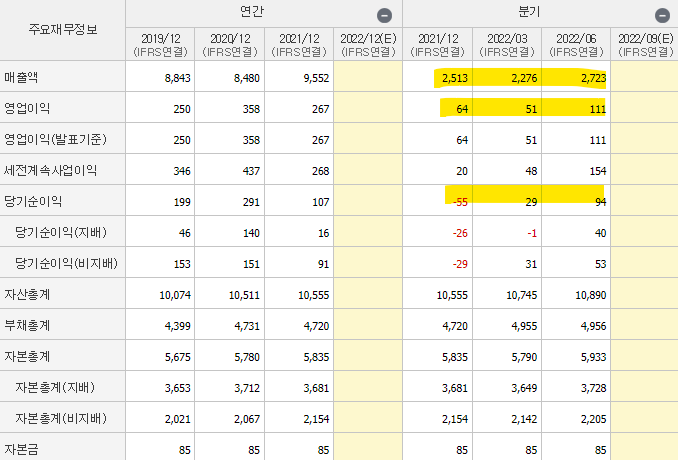Click net income value 107

[321, 202]
